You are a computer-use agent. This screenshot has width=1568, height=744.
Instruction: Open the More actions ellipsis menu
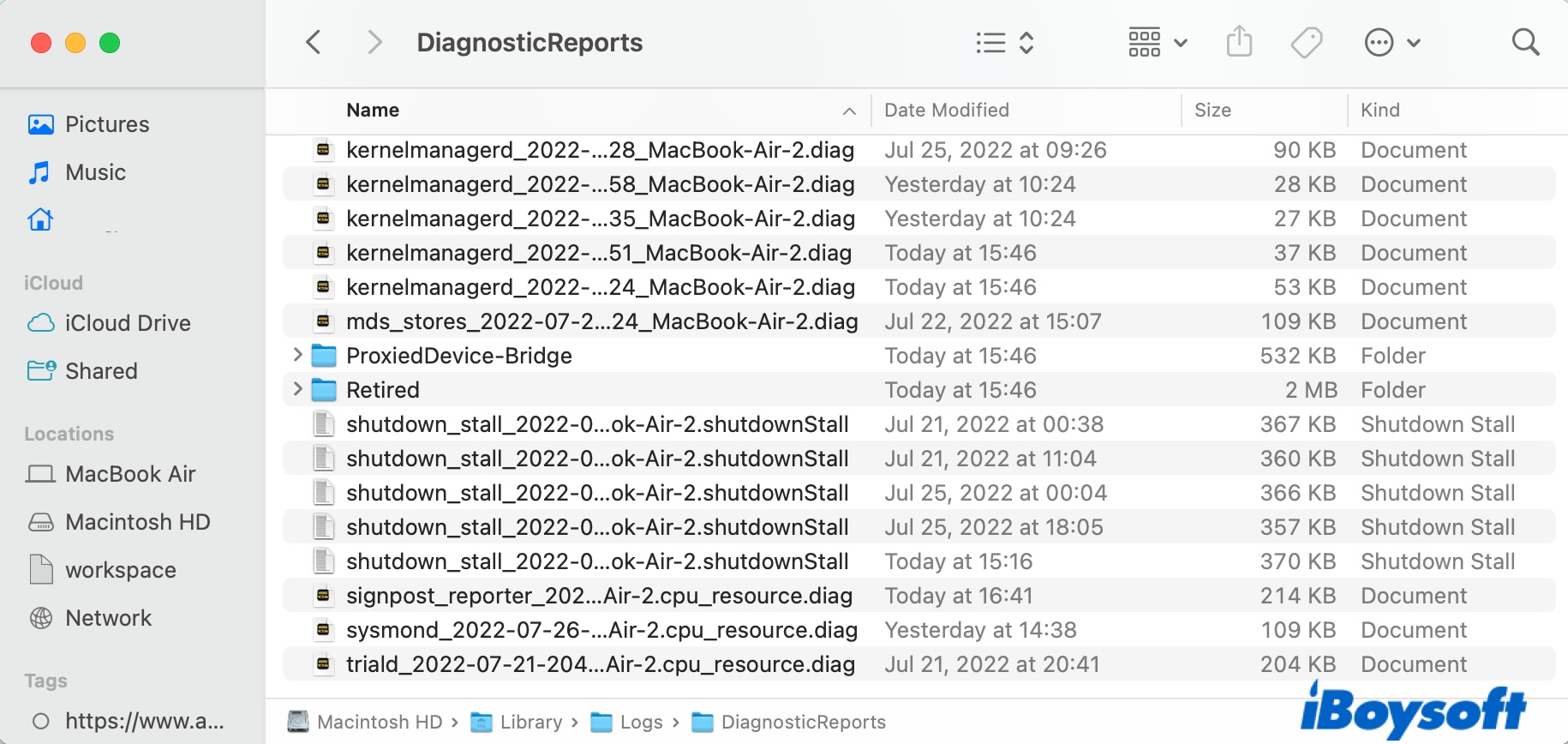click(x=1391, y=42)
